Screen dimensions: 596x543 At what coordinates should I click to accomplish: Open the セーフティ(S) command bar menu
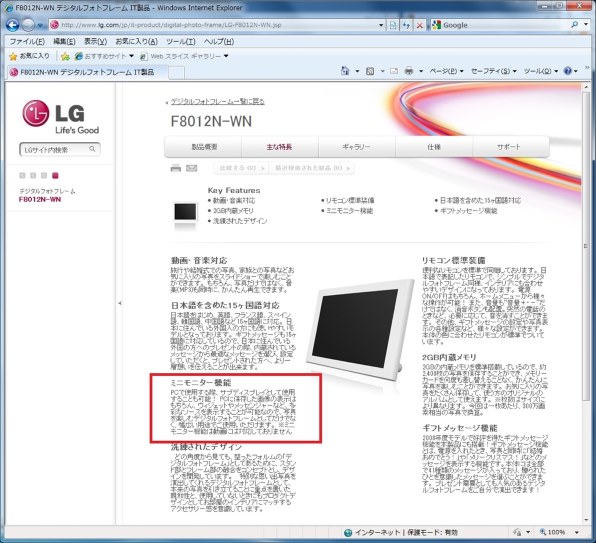[x=494, y=71]
